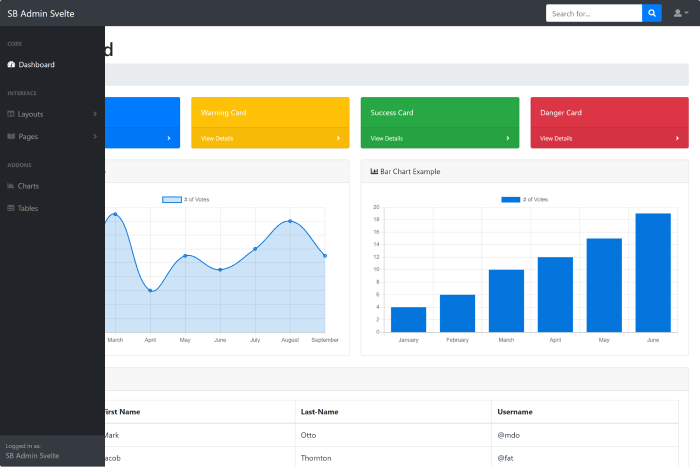Click the arrow on the Success Card footer

[x=508, y=138]
